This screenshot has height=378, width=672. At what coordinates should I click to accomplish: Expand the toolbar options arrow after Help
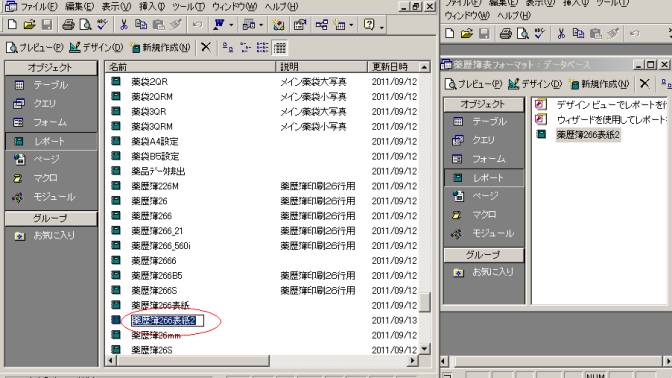click(x=381, y=27)
